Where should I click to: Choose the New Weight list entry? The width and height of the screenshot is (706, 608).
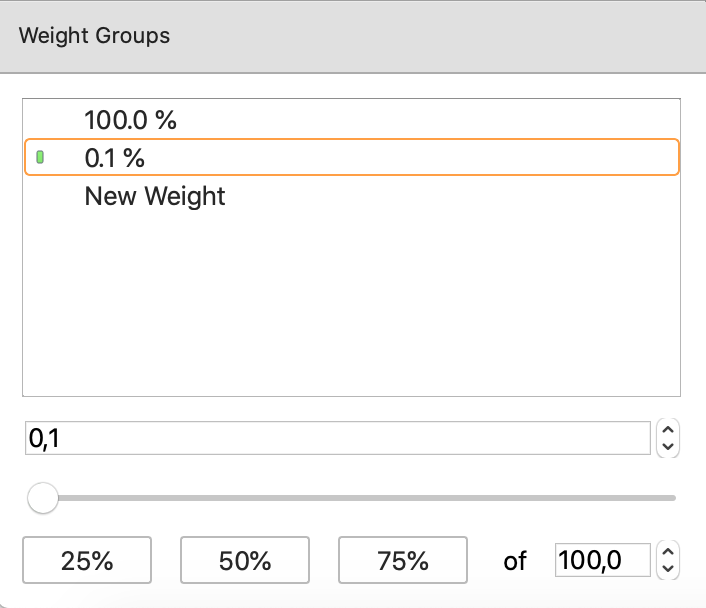(x=155, y=196)
